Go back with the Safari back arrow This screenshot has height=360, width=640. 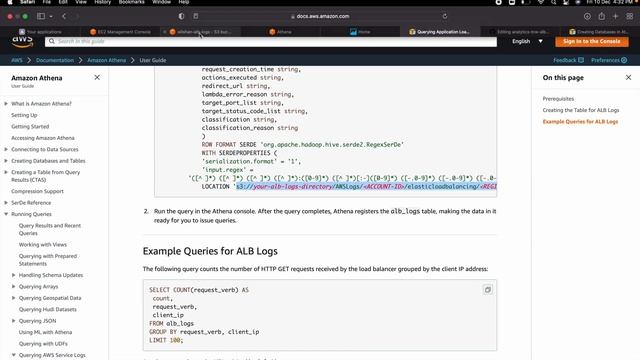point(64,16)
